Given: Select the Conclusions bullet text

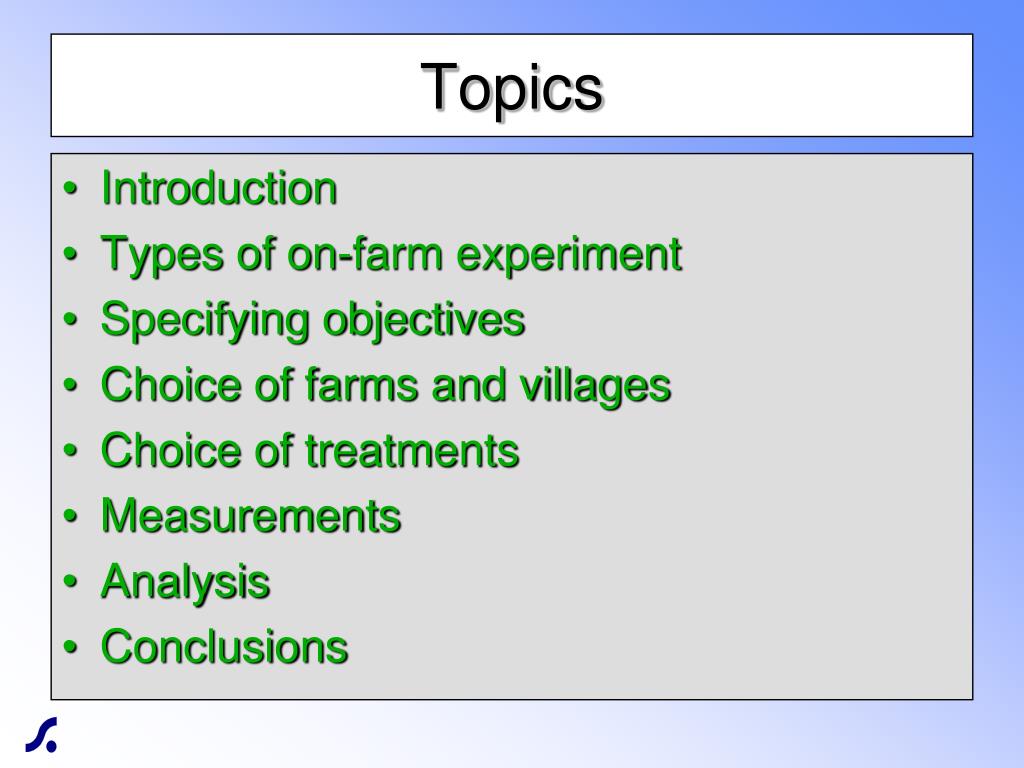Looking at the screenshot, I should [x=224, y=647].
